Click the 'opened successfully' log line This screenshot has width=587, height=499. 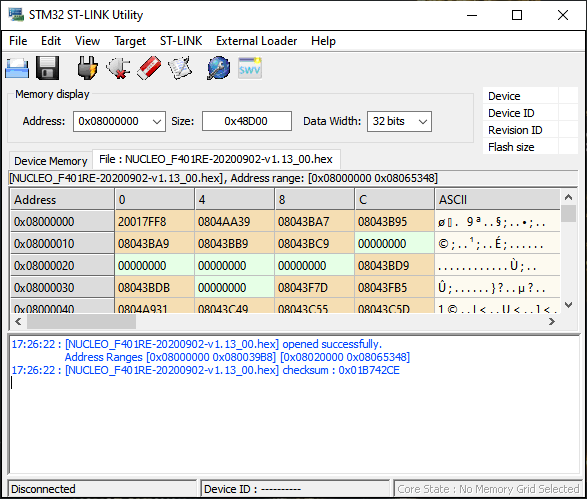point(197,344)
